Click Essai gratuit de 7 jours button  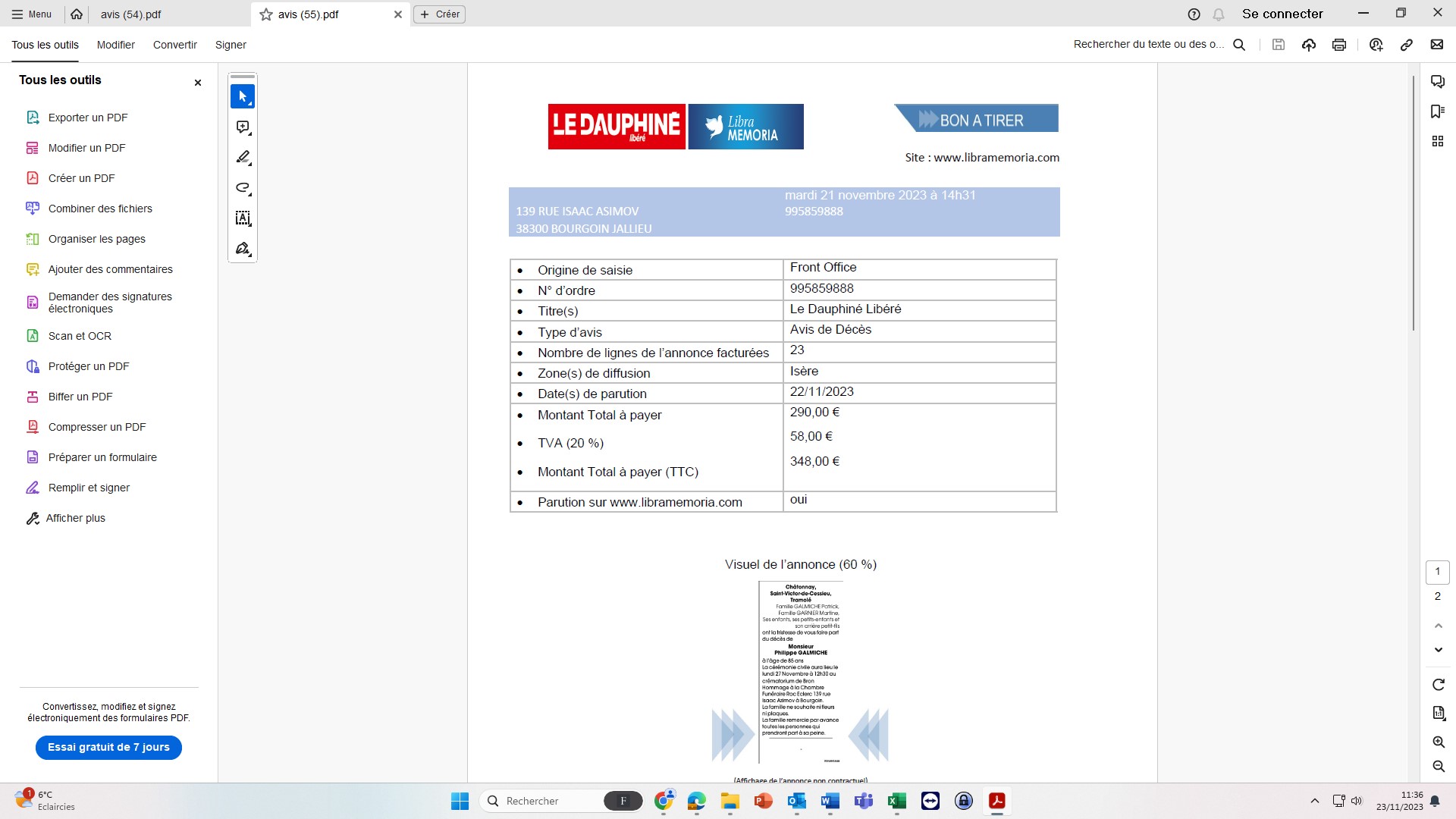tap(108, 747)
